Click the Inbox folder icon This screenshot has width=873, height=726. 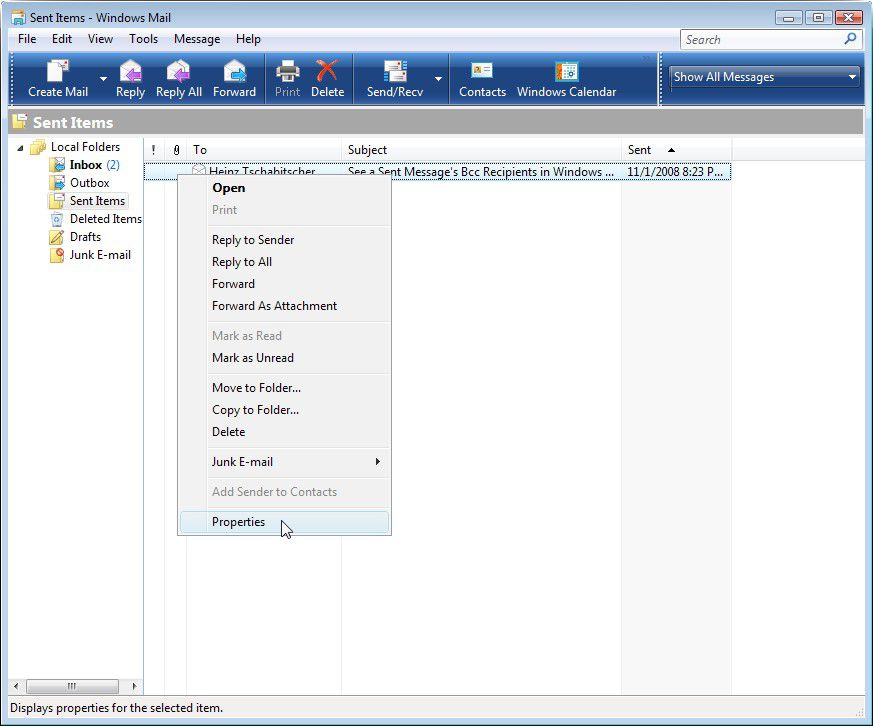pyautogui.click(x=57, y=165)
